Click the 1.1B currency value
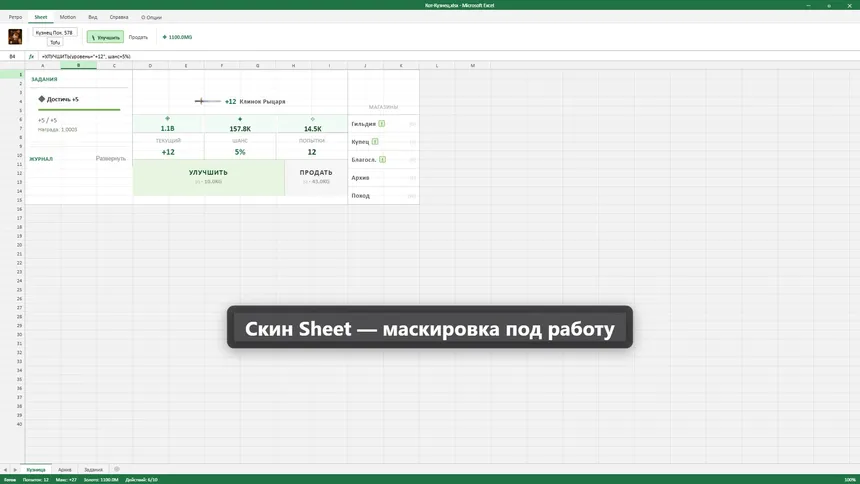 167,128
